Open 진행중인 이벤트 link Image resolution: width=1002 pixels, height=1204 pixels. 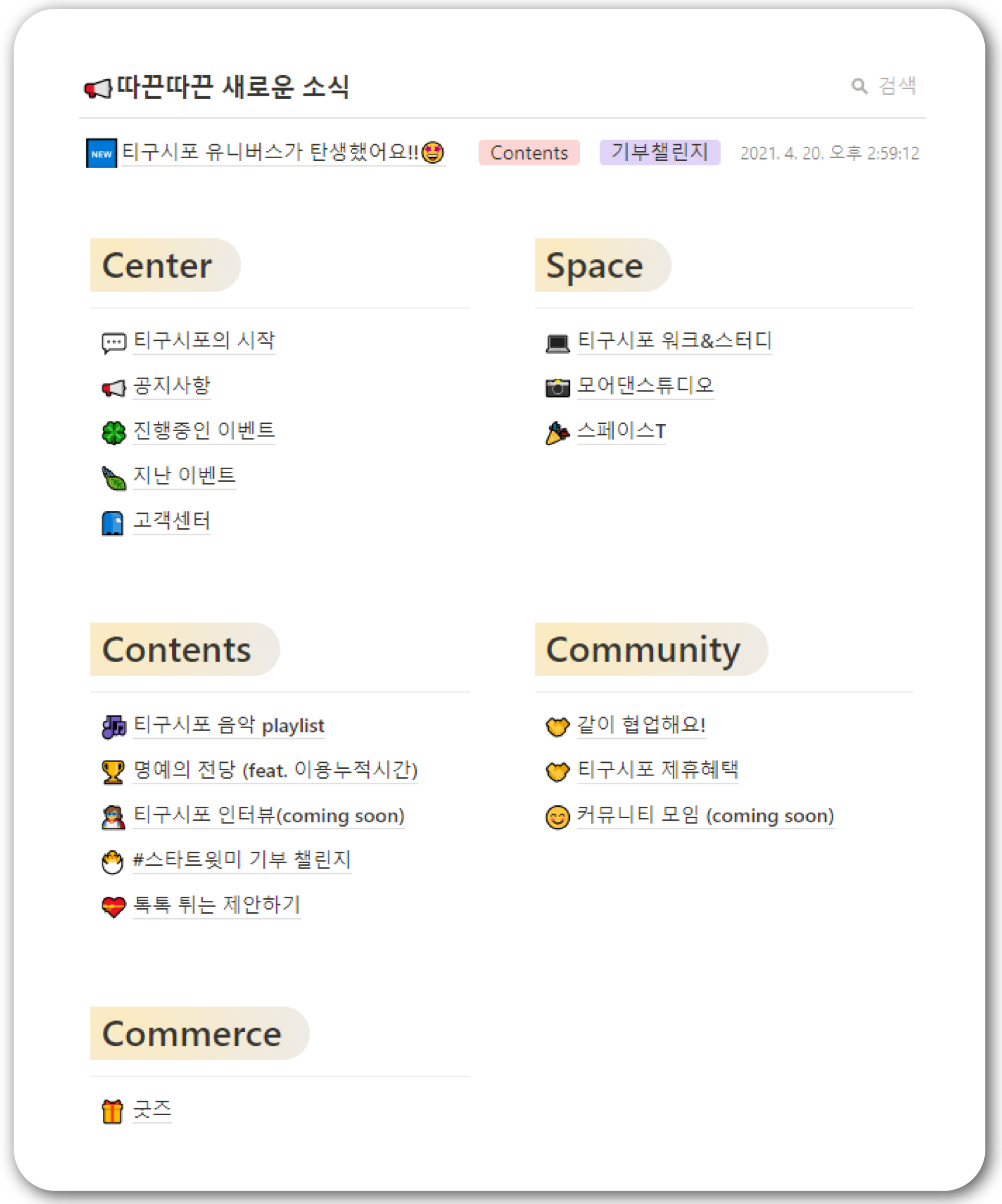click(204, 431)
